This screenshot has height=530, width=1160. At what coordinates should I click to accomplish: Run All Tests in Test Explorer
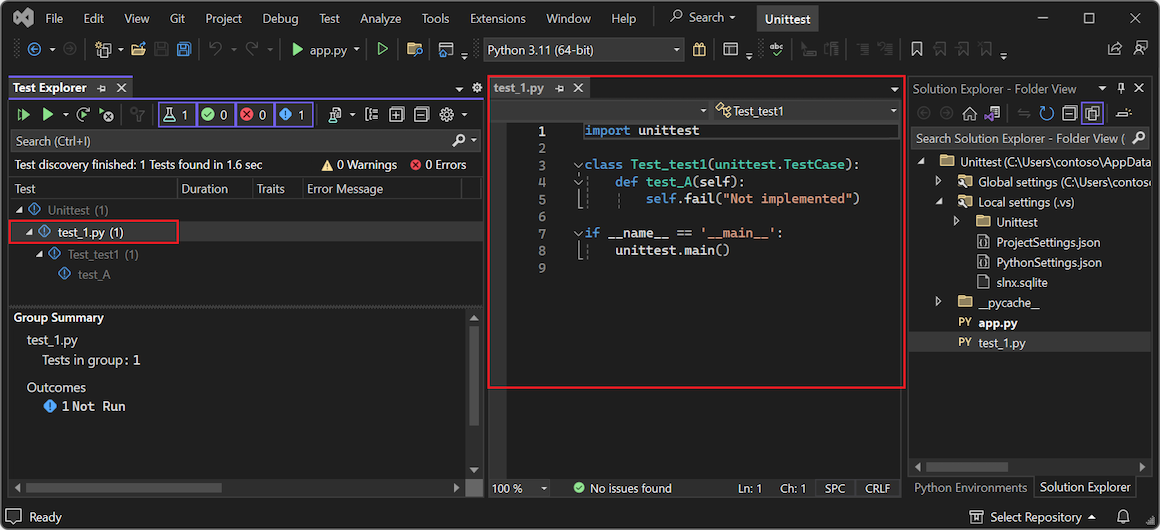click(x=22, y=115)
